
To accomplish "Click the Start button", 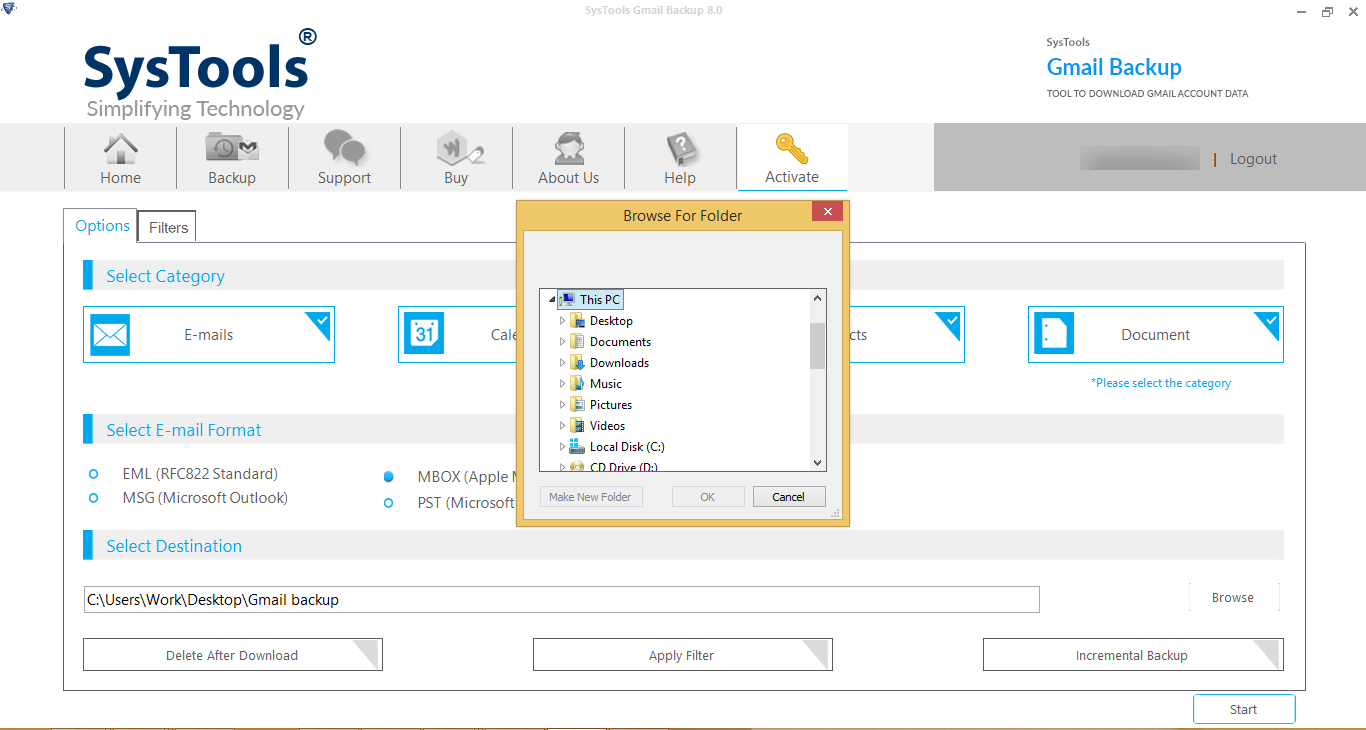I will tap(1244, 709).
